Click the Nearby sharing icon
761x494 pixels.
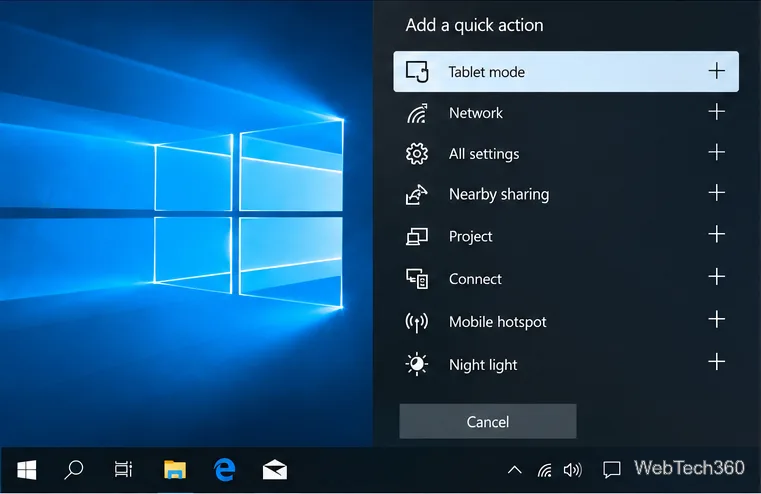pos(416,195)
